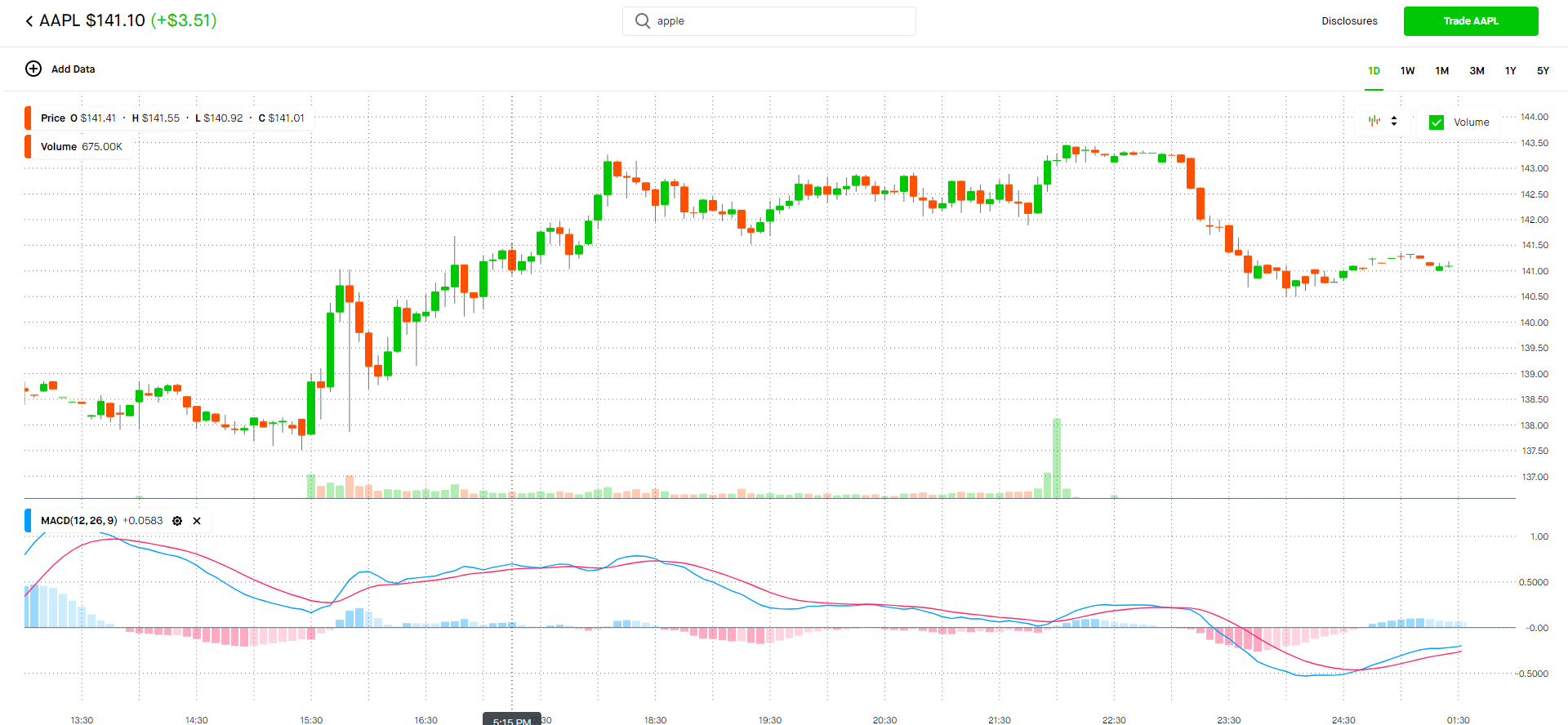
Task: Click the 5:15 PM time marker
Action: [x=512, y=719]
